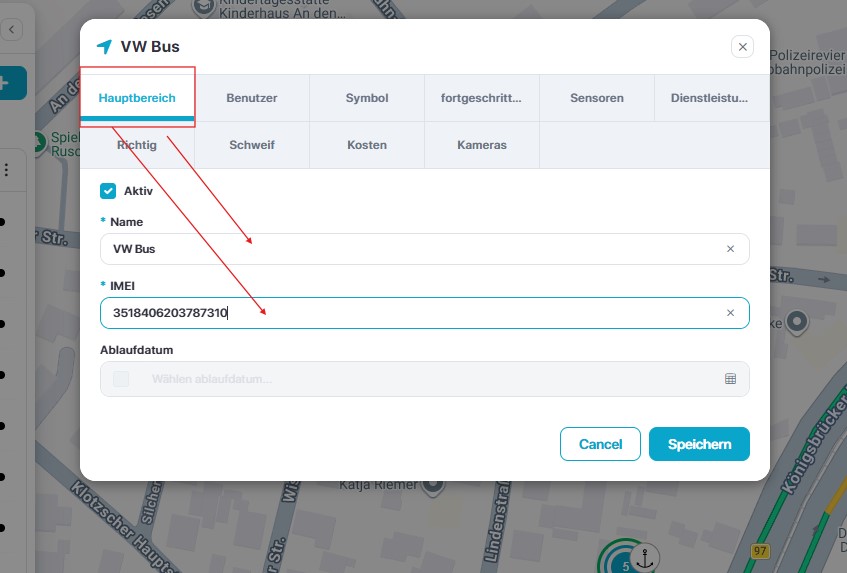Clear the IMEI field with X icon
Viewport: 847px width, 573px height.
[x=730, y=313]
